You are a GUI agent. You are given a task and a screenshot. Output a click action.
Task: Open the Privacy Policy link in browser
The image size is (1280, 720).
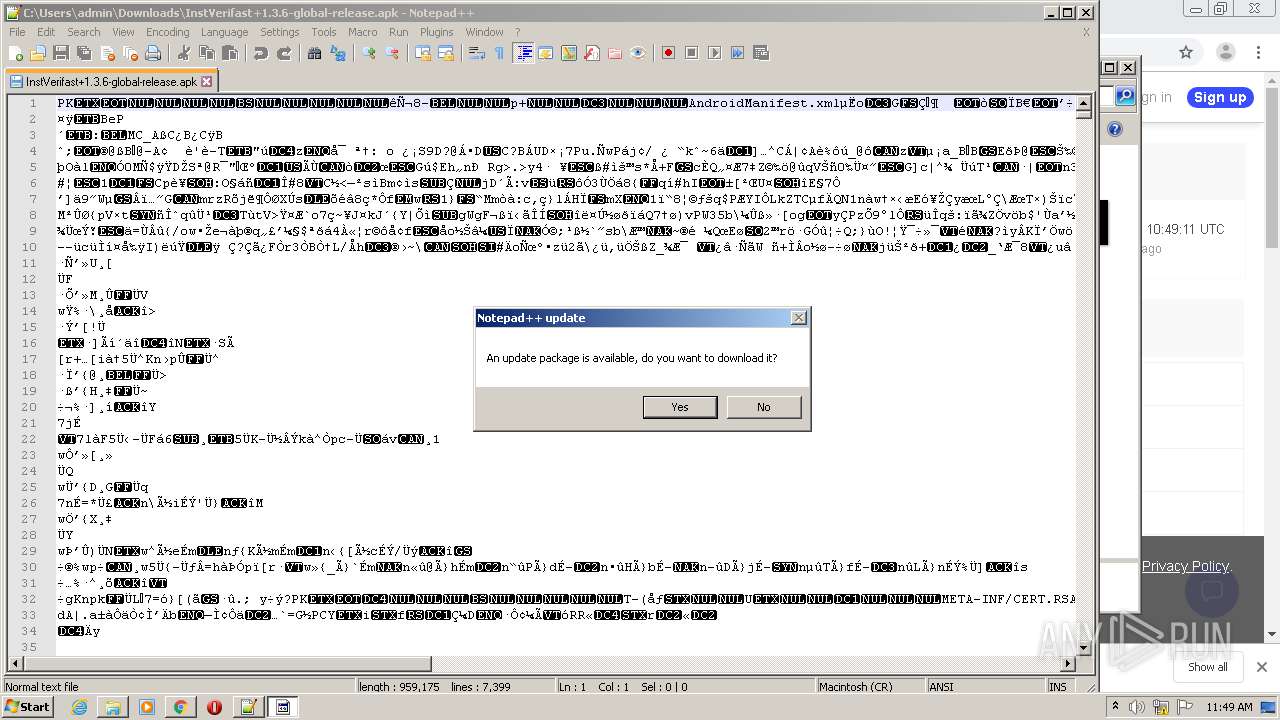click(x=1185, y=566)
